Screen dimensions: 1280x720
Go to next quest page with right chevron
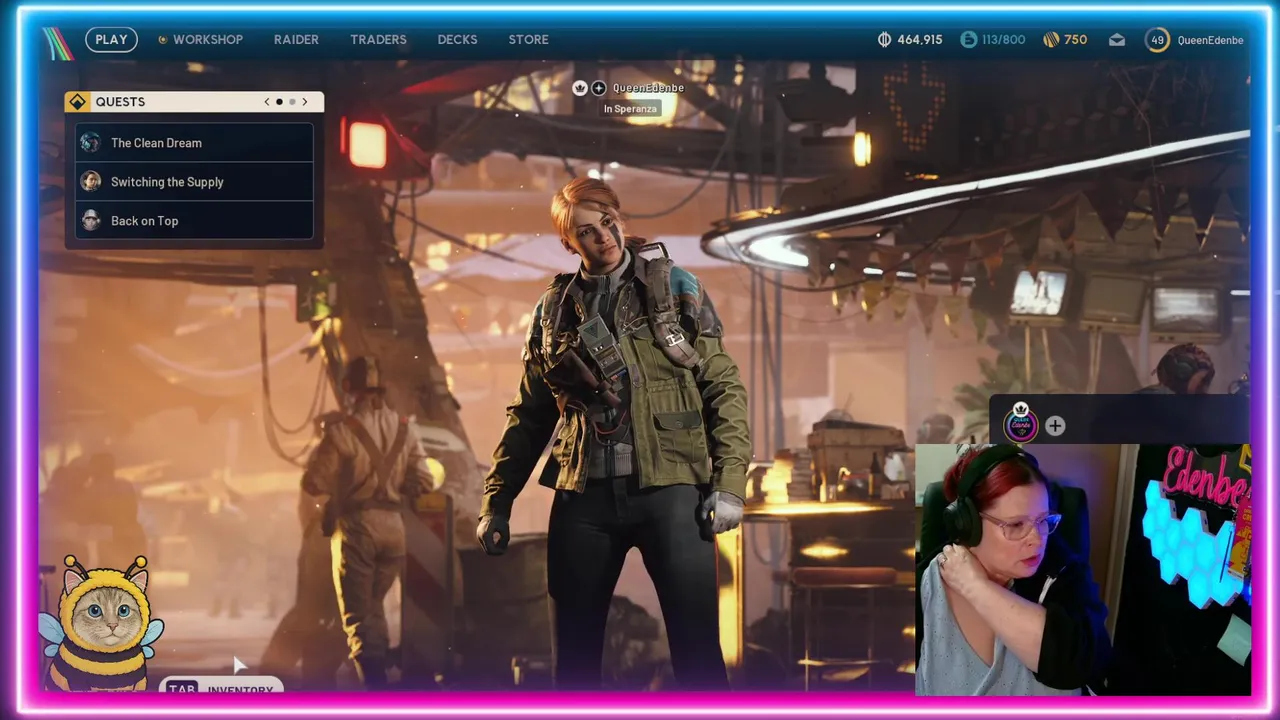(x=305, y=102)
